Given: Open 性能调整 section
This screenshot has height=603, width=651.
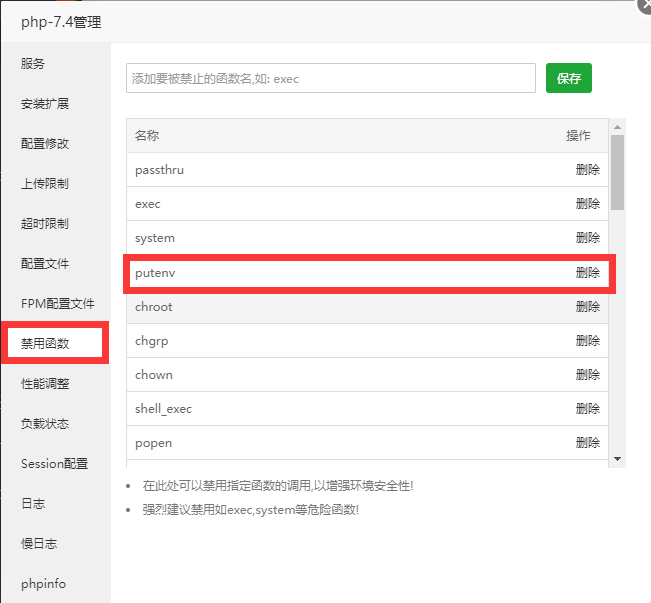Looking at the screenshot, I should 45,384.
